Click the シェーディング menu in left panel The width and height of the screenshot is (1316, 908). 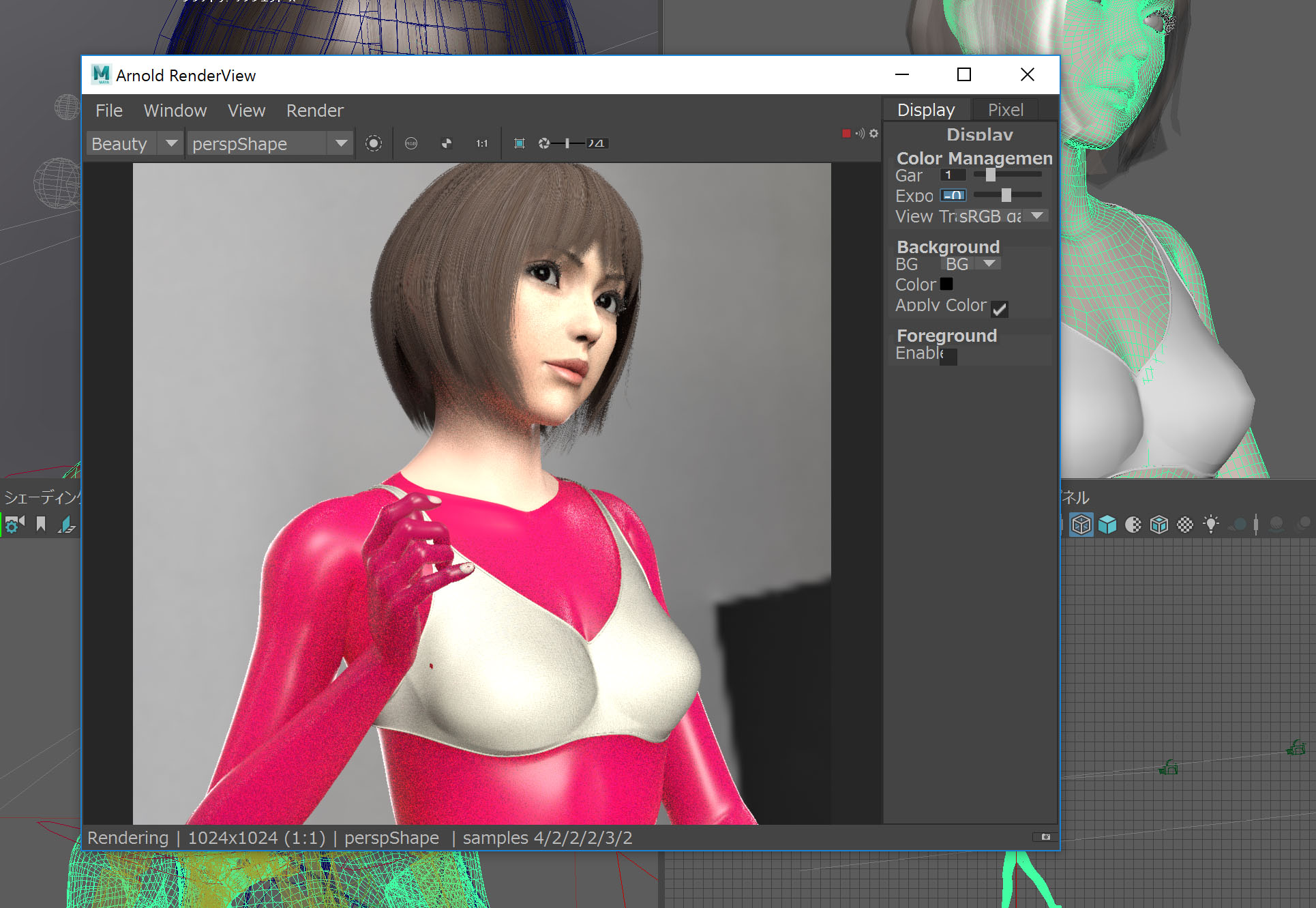pos(42,497)
